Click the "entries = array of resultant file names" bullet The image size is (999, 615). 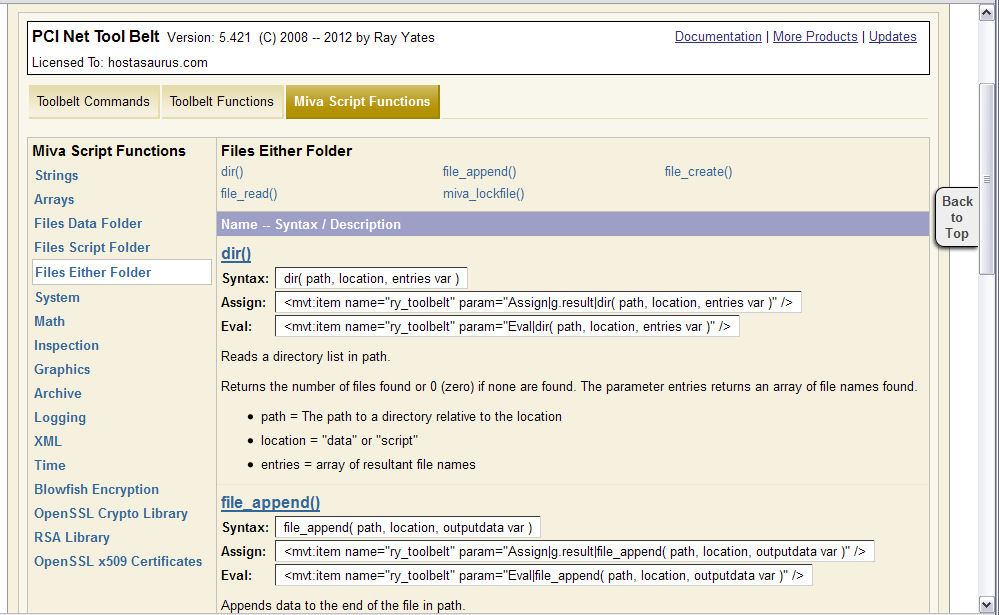pyautogui.click(x=368, y=465)
